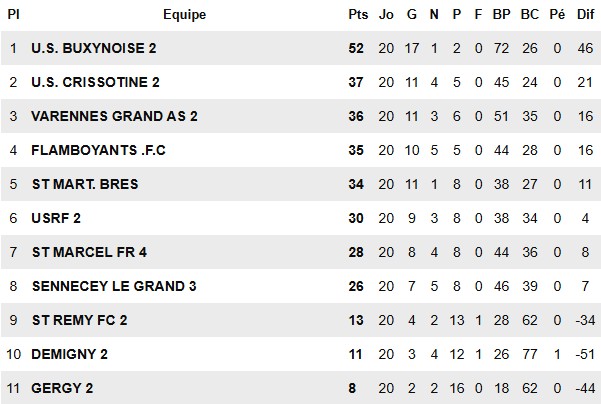Click the BP column header
Viewport: 601px width, 404px height.
click(501, 15)
